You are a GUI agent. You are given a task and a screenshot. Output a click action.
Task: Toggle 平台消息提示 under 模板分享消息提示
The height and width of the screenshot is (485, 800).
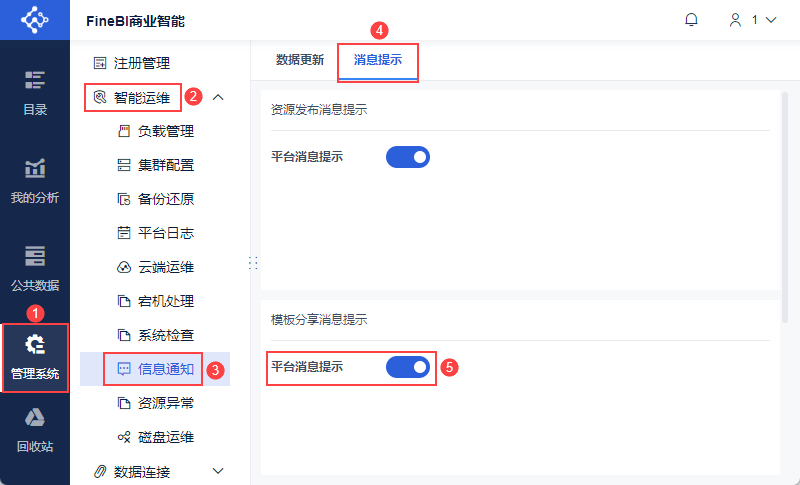(x=408, y=367)
